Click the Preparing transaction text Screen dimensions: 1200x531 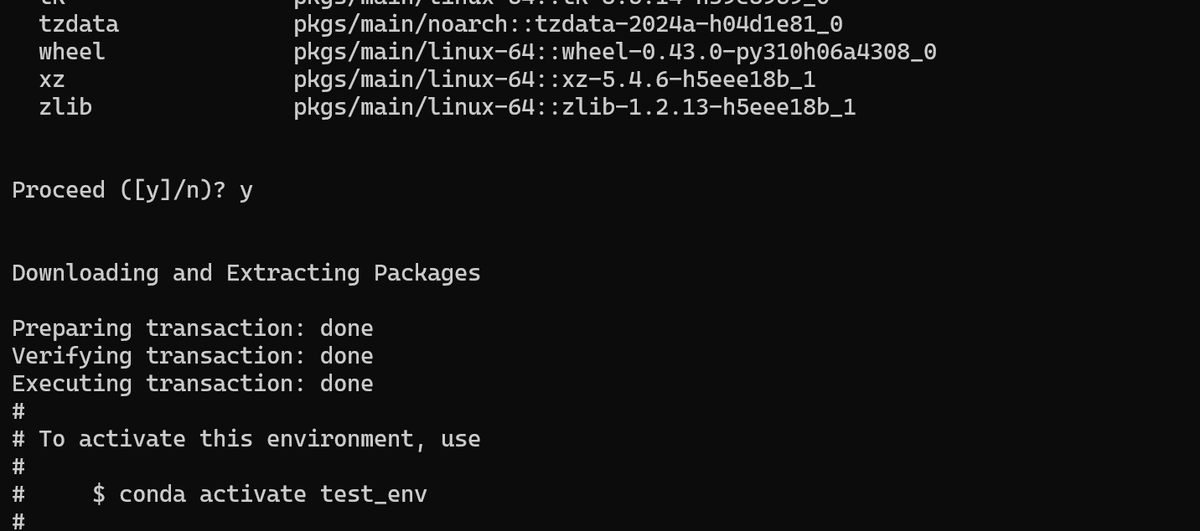pyautogui.click(x=158, y=328)
